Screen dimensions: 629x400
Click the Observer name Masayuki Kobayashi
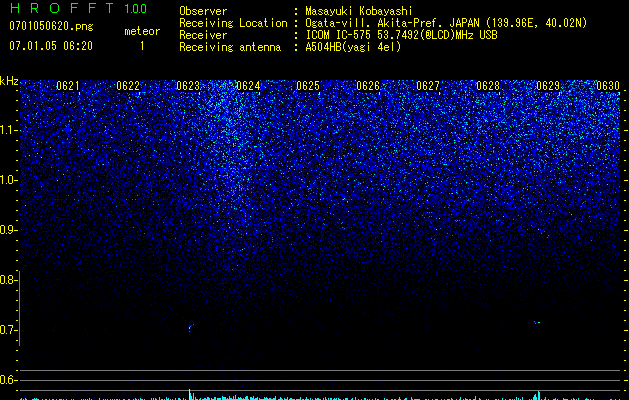[x=359, y=11]
